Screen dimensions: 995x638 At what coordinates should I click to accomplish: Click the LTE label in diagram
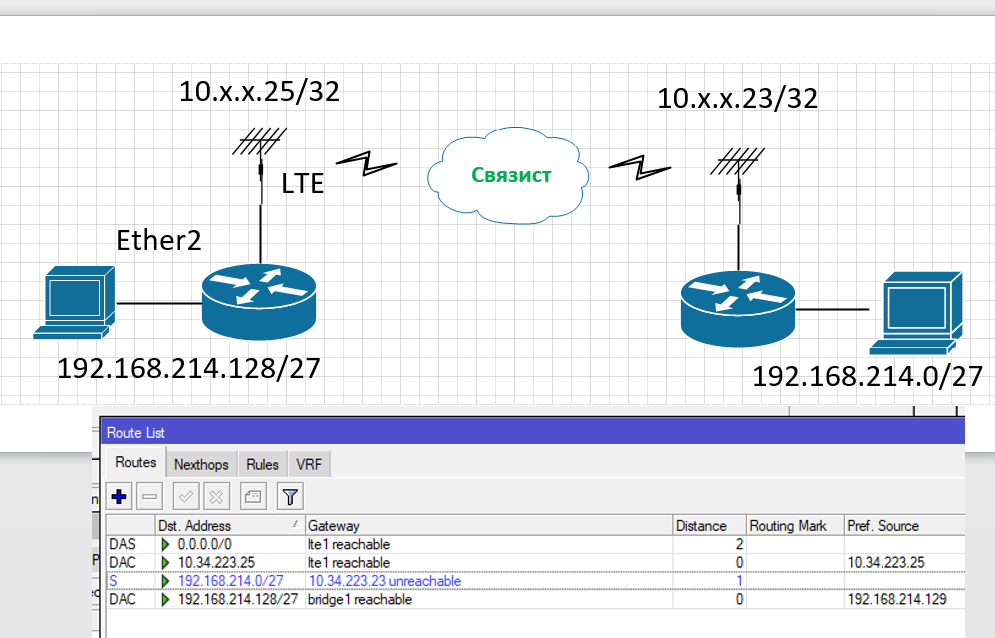[303, 184]
